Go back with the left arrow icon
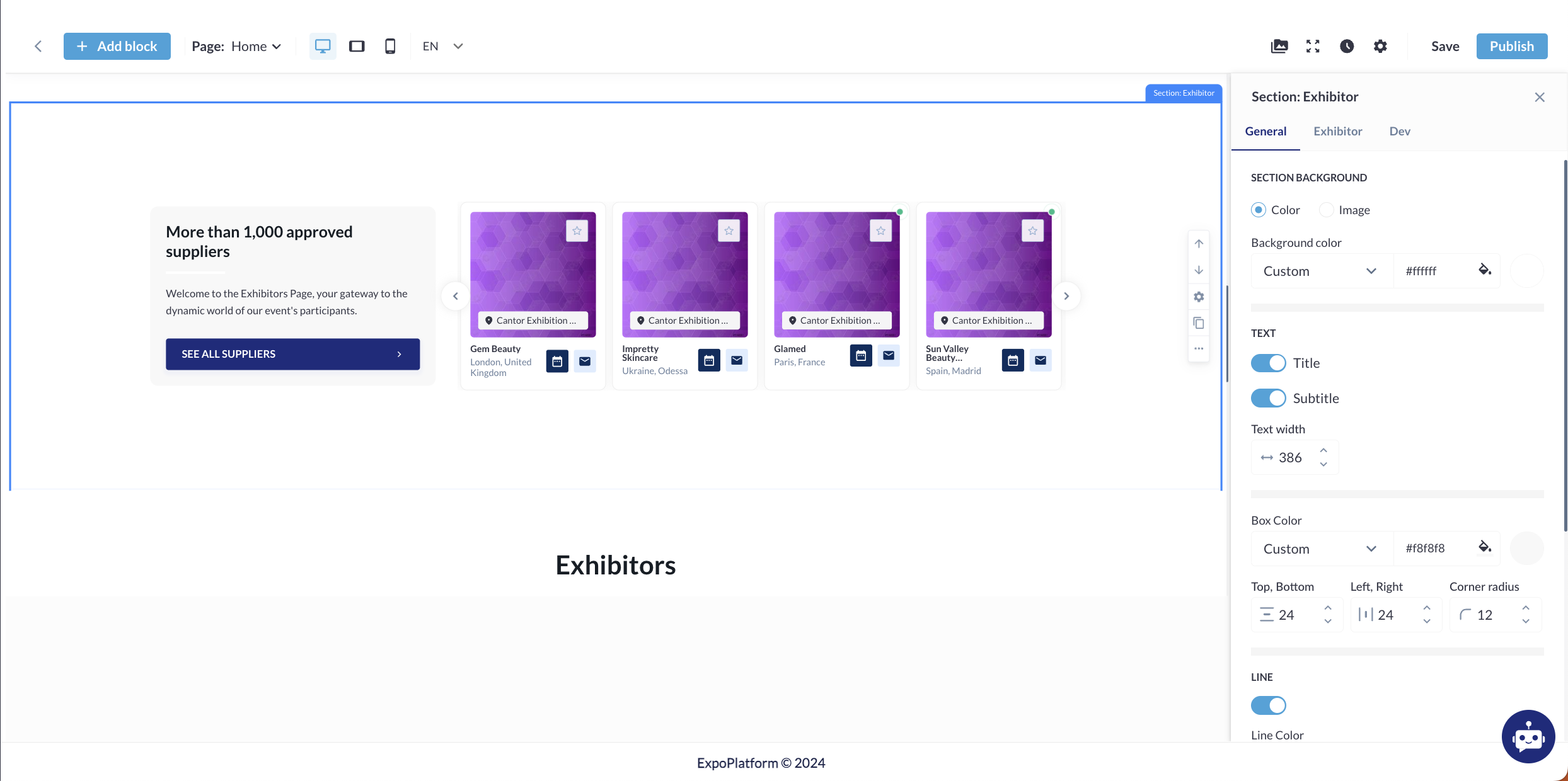This screenshot has height=781, width=1568. tap(38, 46)
